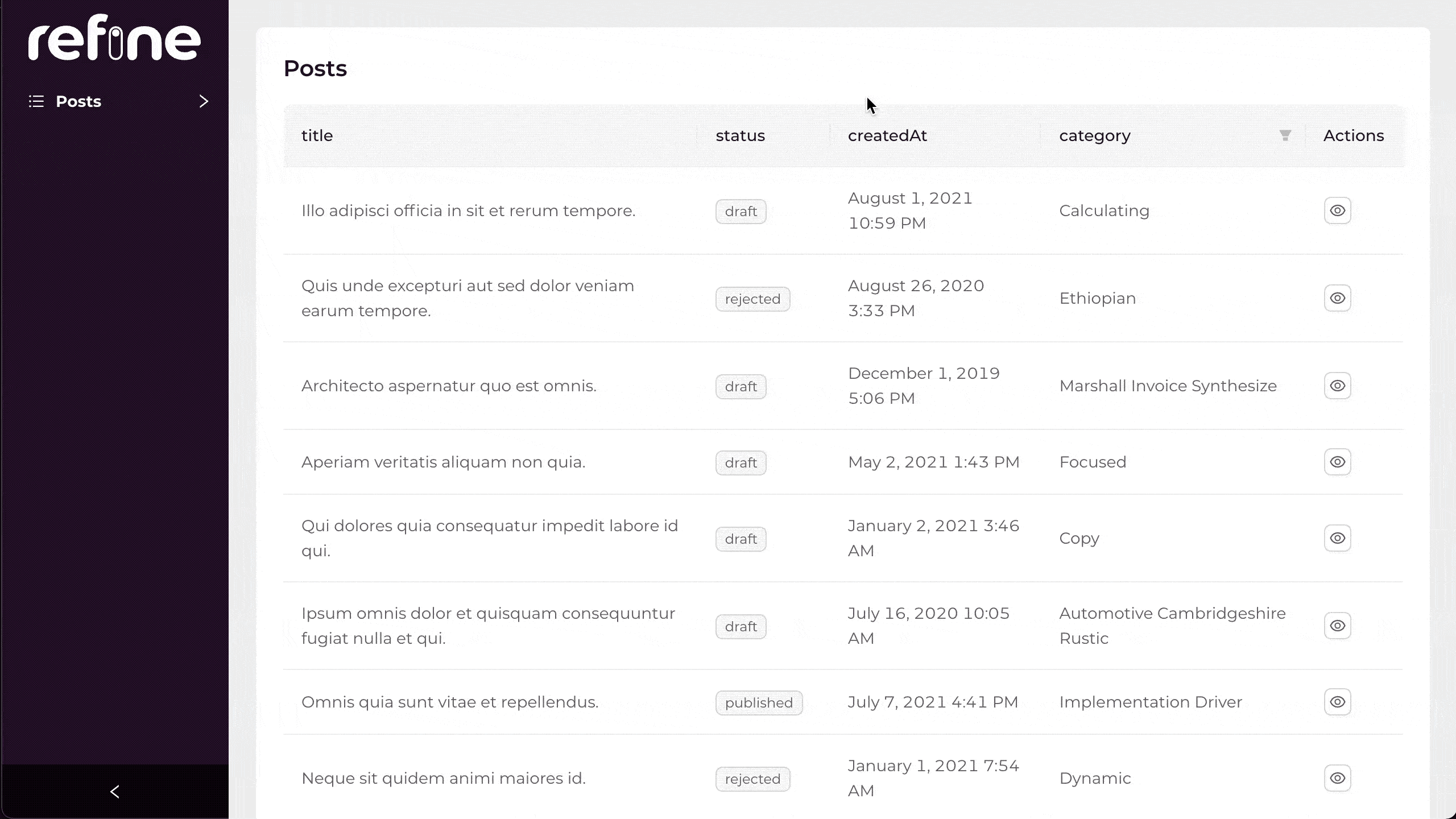Image resolution: width=1456 pixels, height=819 pixels.
Task: Open the Implementation Driver post details
Action: [x=1337, y=702]
